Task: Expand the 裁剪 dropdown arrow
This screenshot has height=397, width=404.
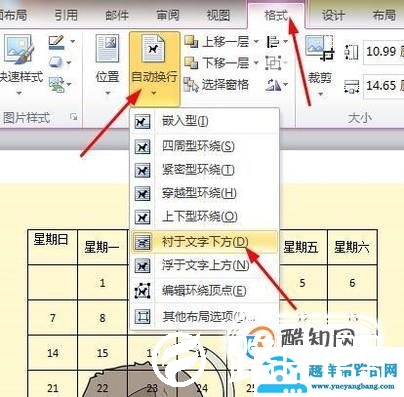Action: tap(320, 94)
